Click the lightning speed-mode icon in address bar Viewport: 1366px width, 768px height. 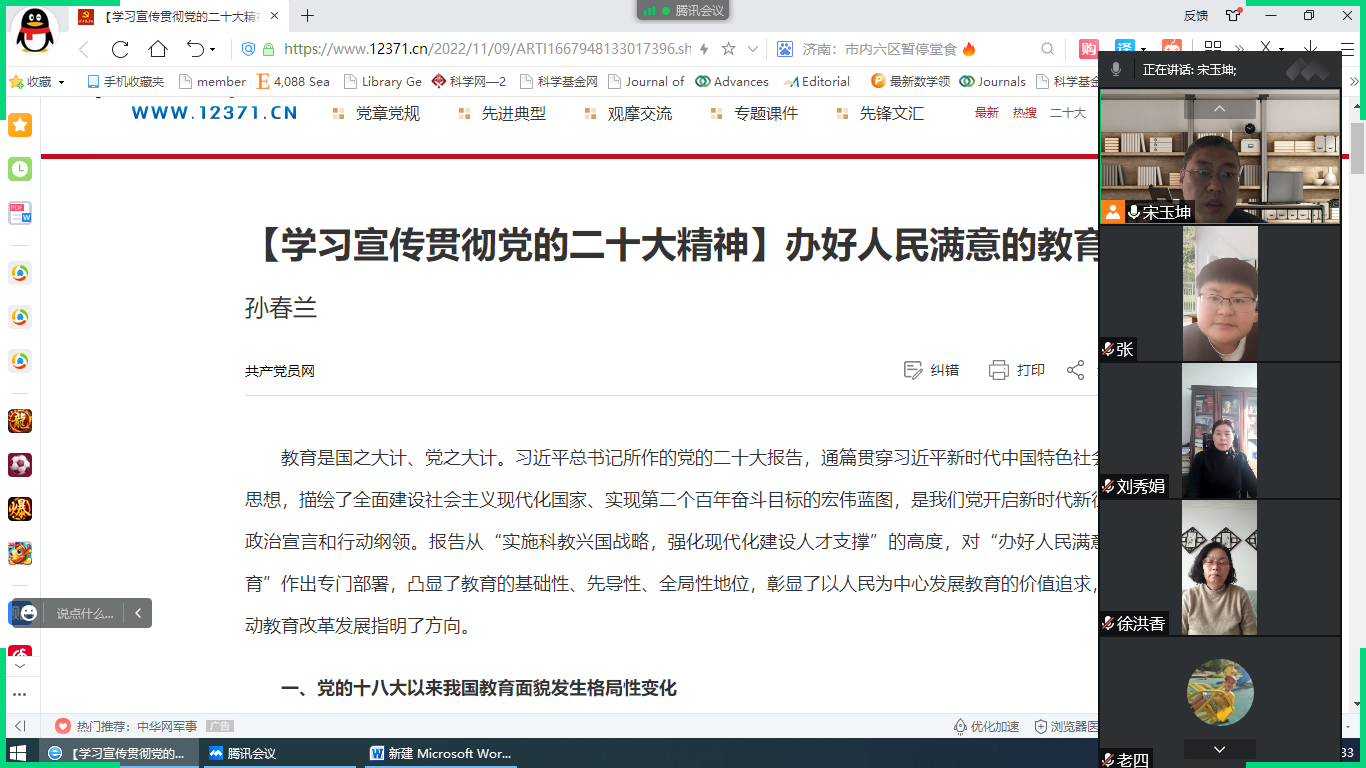705,49
